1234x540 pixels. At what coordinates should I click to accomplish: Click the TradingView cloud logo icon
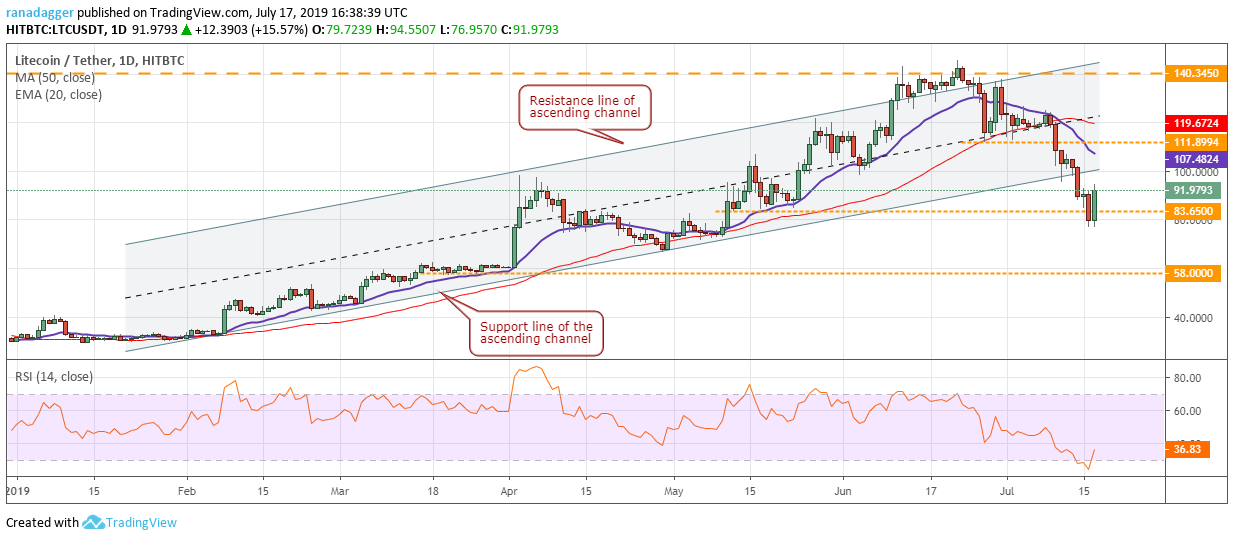point(95,522)
